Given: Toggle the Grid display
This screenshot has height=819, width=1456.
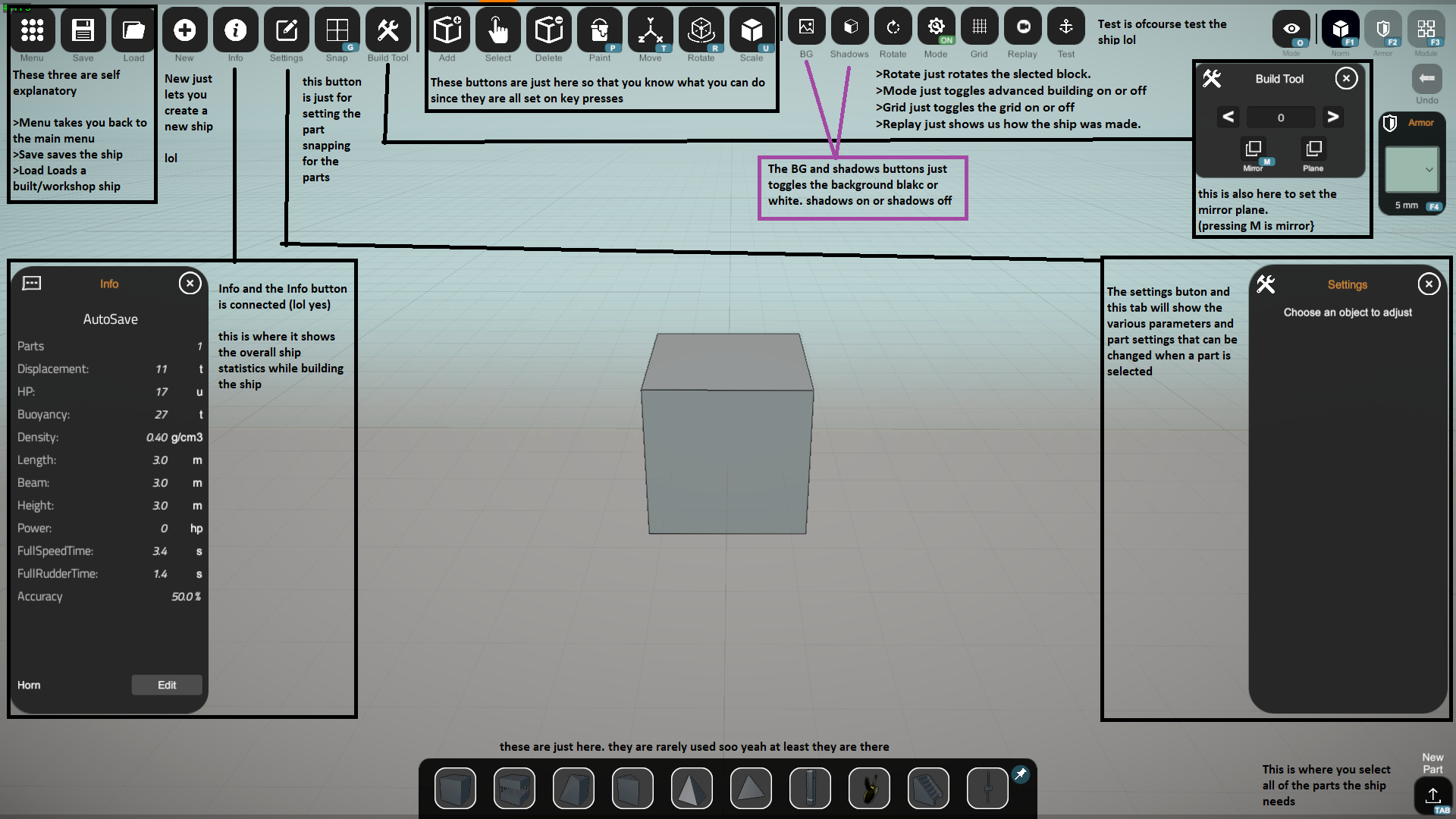Looking at the screenshot, I should (x=979, y=27).
